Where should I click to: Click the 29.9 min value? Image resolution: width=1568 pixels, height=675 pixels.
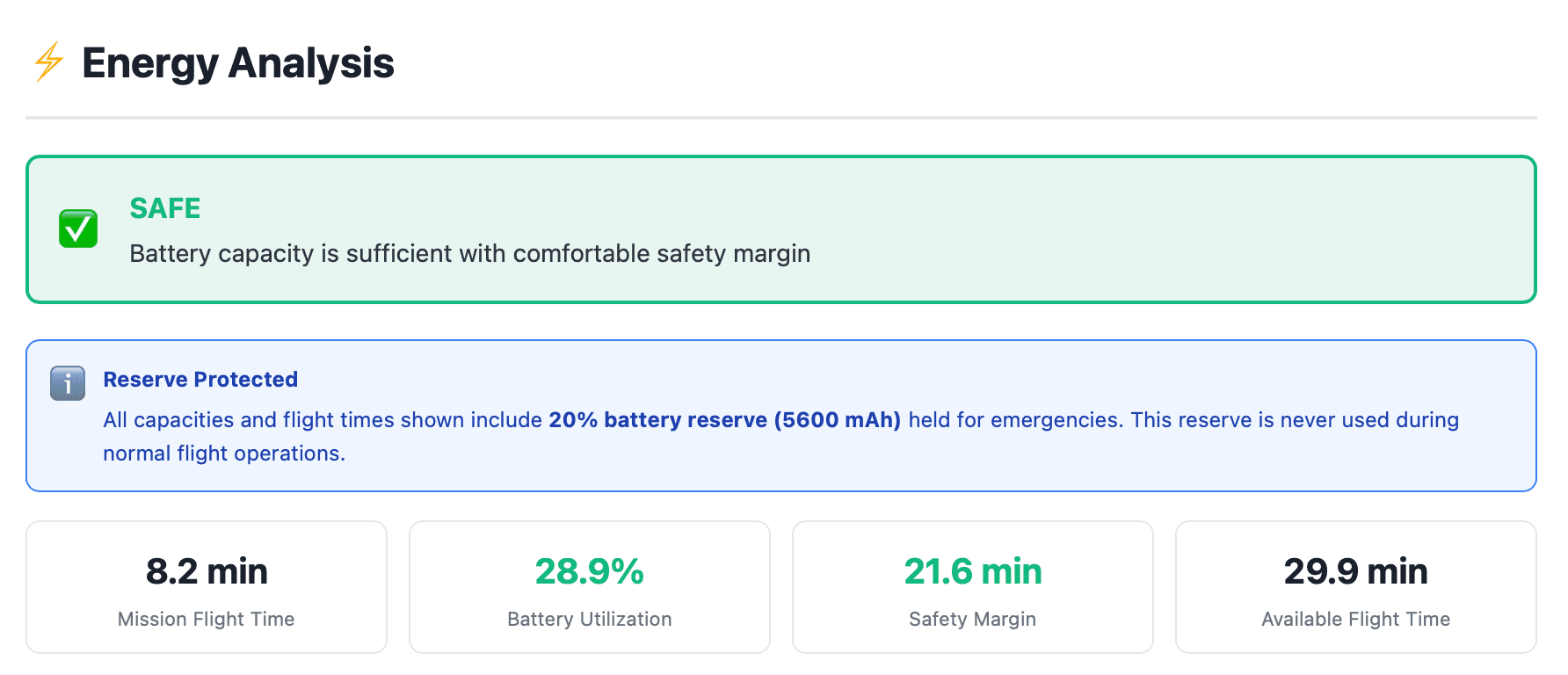click(x=1355, y=571)
